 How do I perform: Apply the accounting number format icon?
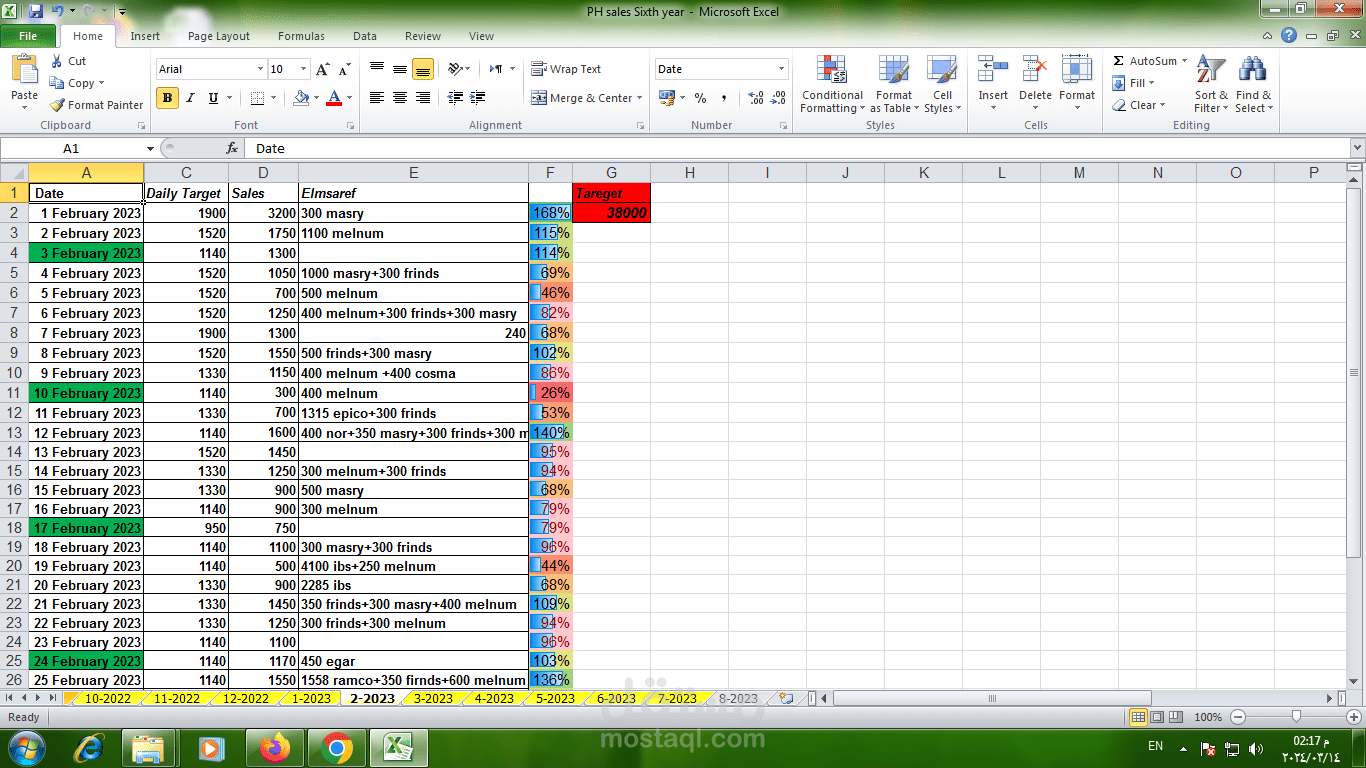[667, 98]
